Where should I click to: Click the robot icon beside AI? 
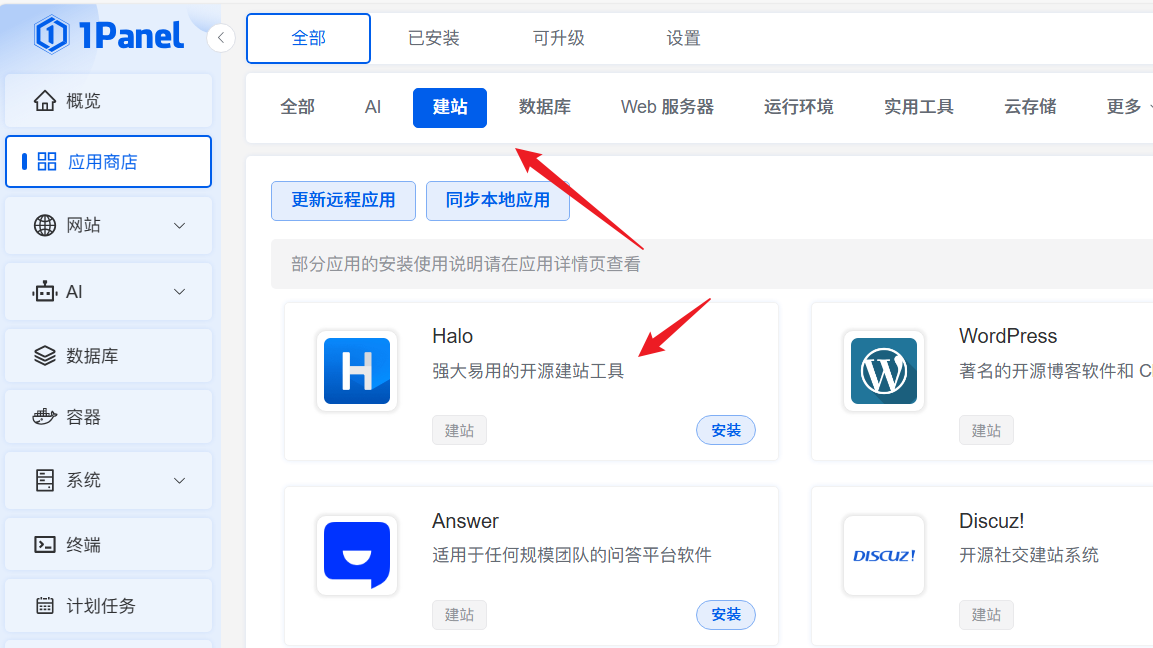45,292
